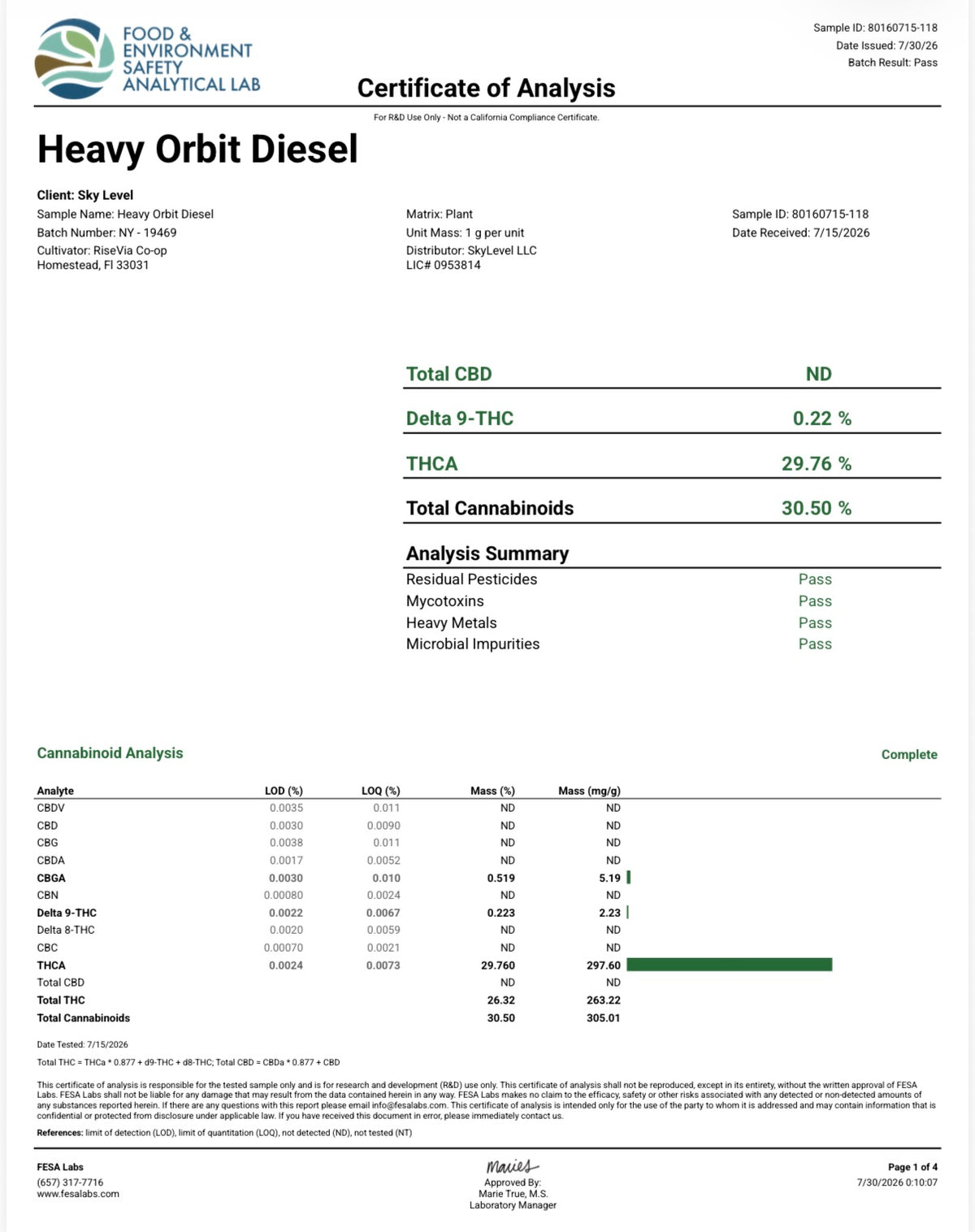
Task: Click the LOQ (%) column header
Action: [380, 791]
